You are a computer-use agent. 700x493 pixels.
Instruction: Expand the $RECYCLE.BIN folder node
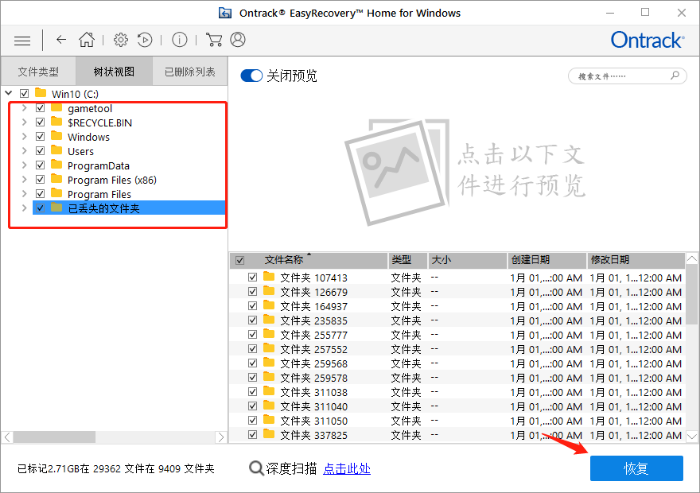click(x=24, y=122)
